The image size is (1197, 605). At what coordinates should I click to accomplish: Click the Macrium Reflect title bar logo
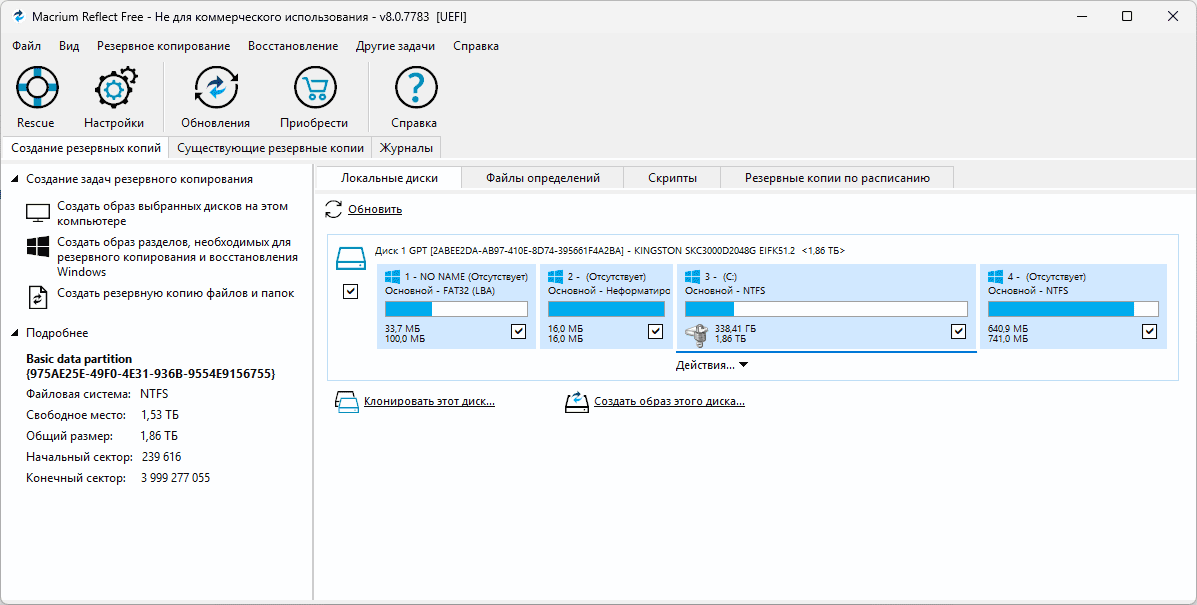pos(18,16)
